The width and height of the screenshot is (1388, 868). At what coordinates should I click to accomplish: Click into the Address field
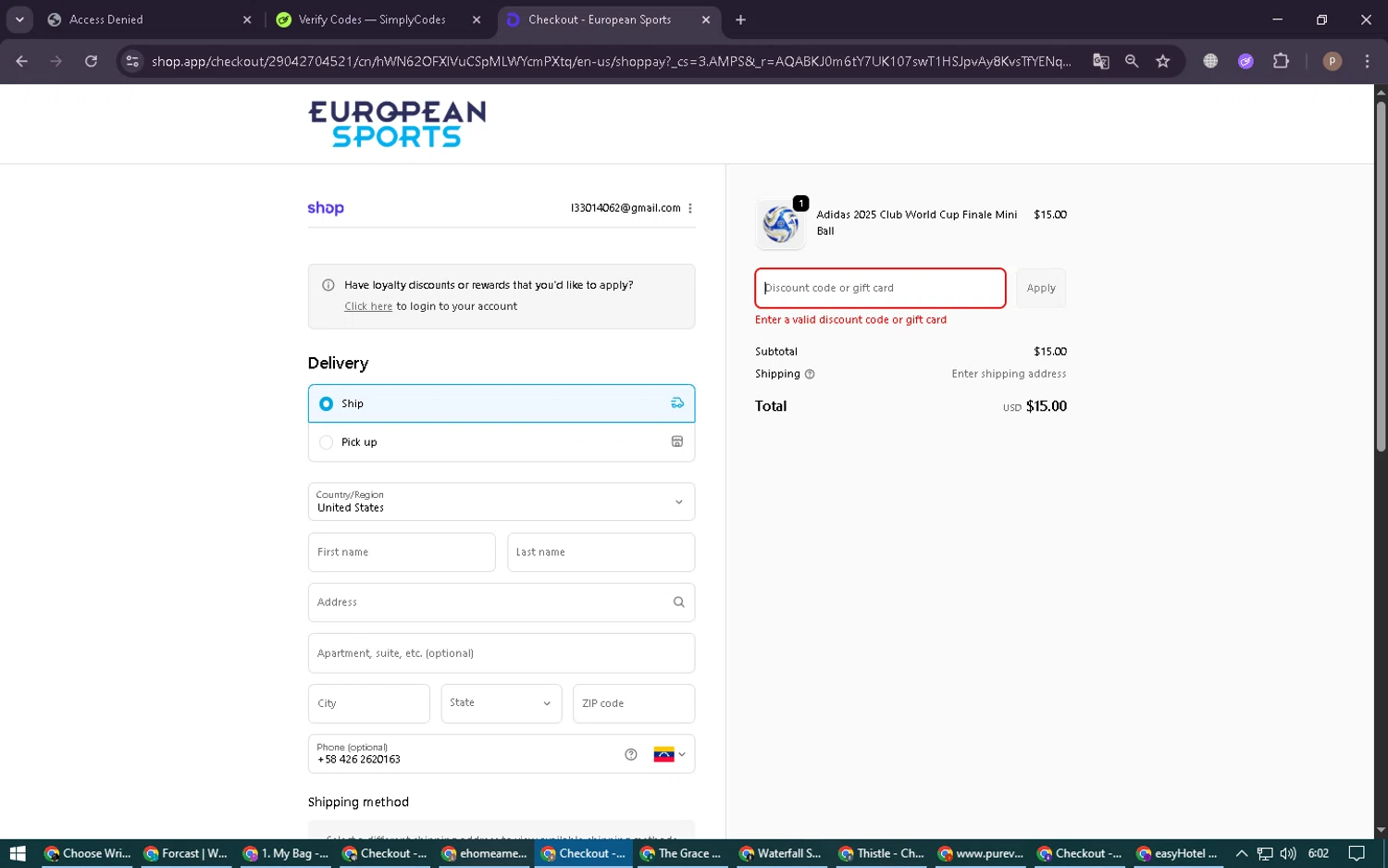click(x=502, y=602)
